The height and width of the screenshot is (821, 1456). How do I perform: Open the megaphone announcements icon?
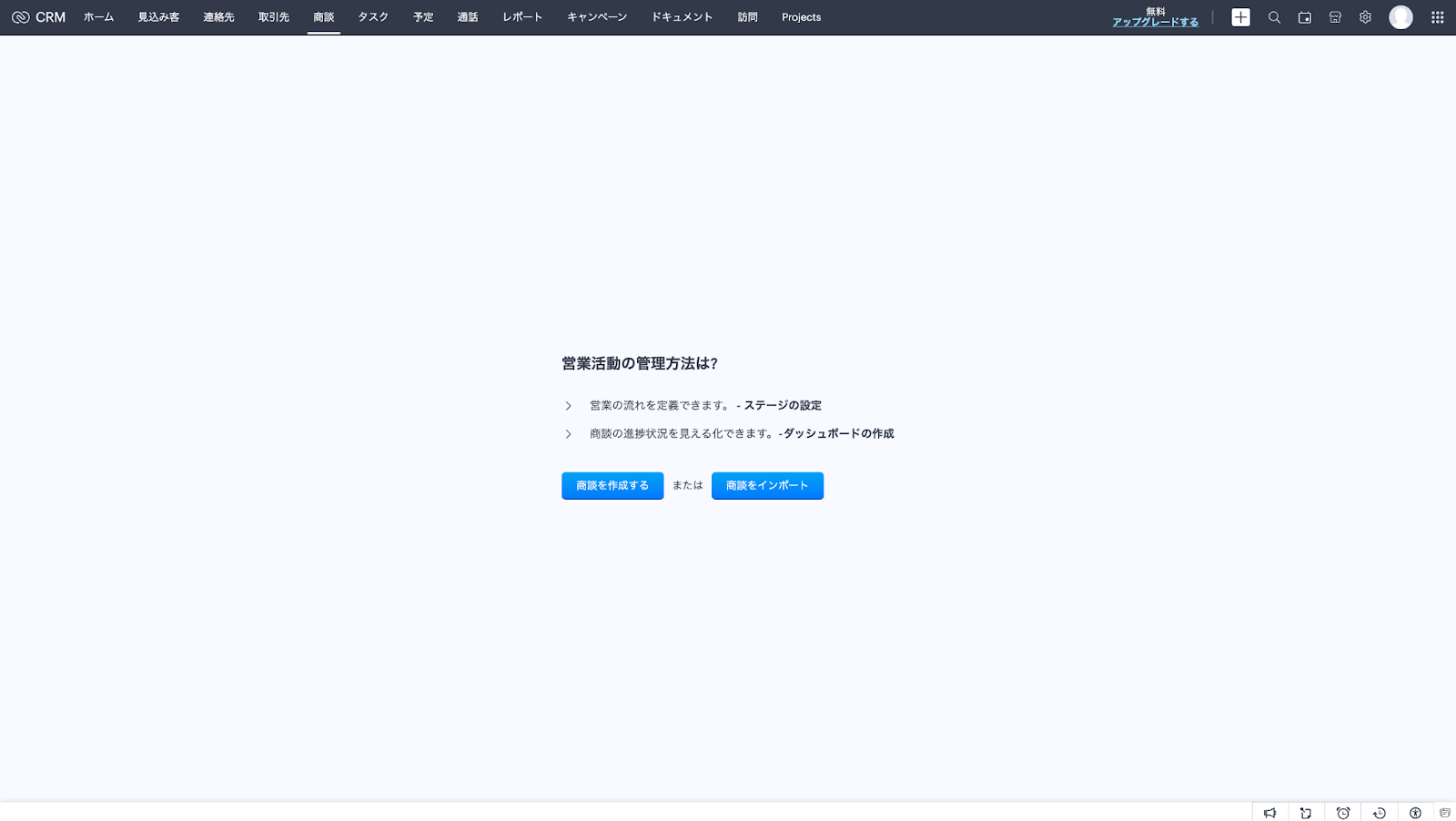click(x=1270, y=813)
